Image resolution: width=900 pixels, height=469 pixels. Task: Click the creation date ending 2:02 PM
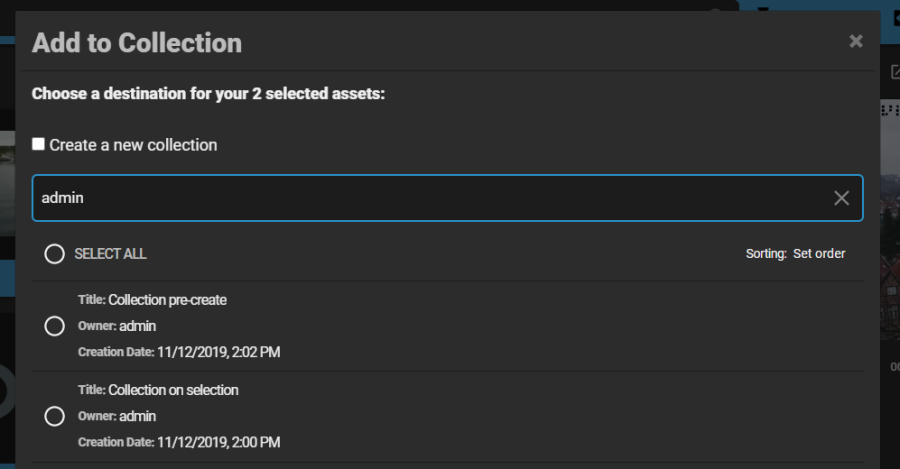pos(219,352)
